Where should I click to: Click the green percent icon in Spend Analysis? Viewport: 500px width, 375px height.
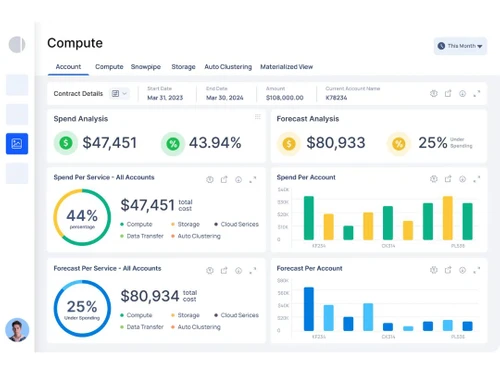coord(173,144)
